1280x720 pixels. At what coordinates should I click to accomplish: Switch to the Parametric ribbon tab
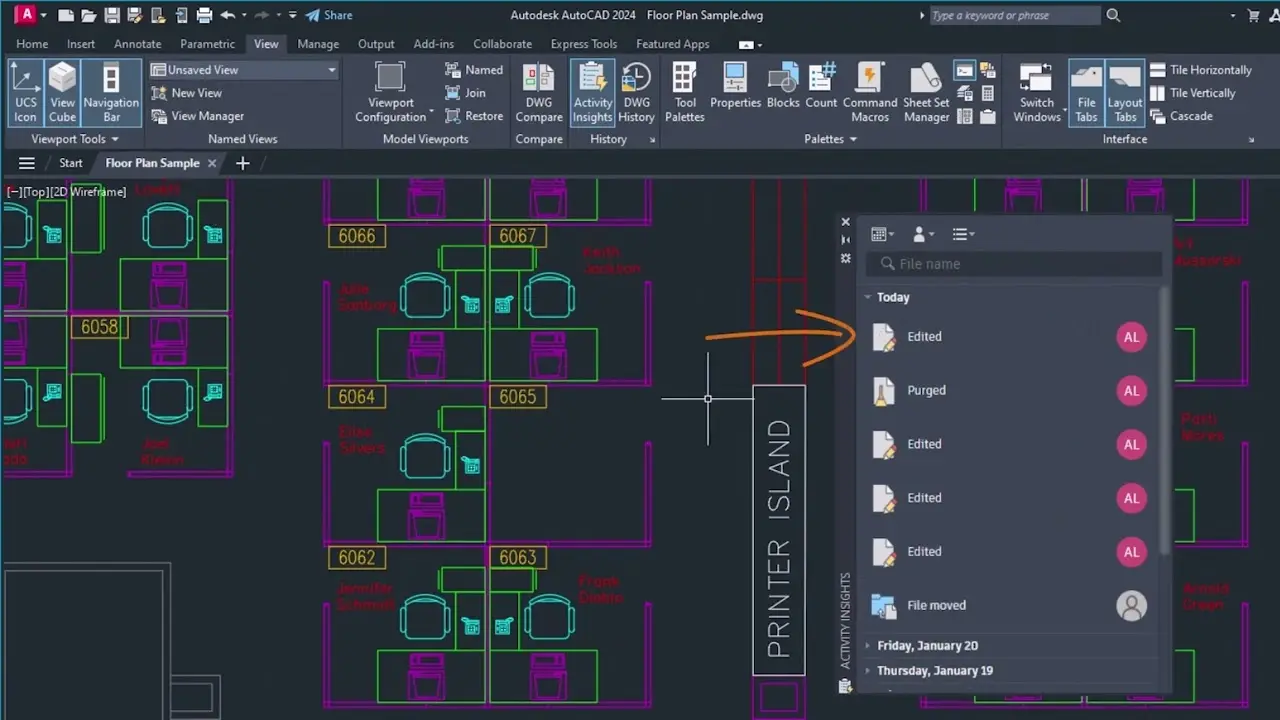pos(208,44)
